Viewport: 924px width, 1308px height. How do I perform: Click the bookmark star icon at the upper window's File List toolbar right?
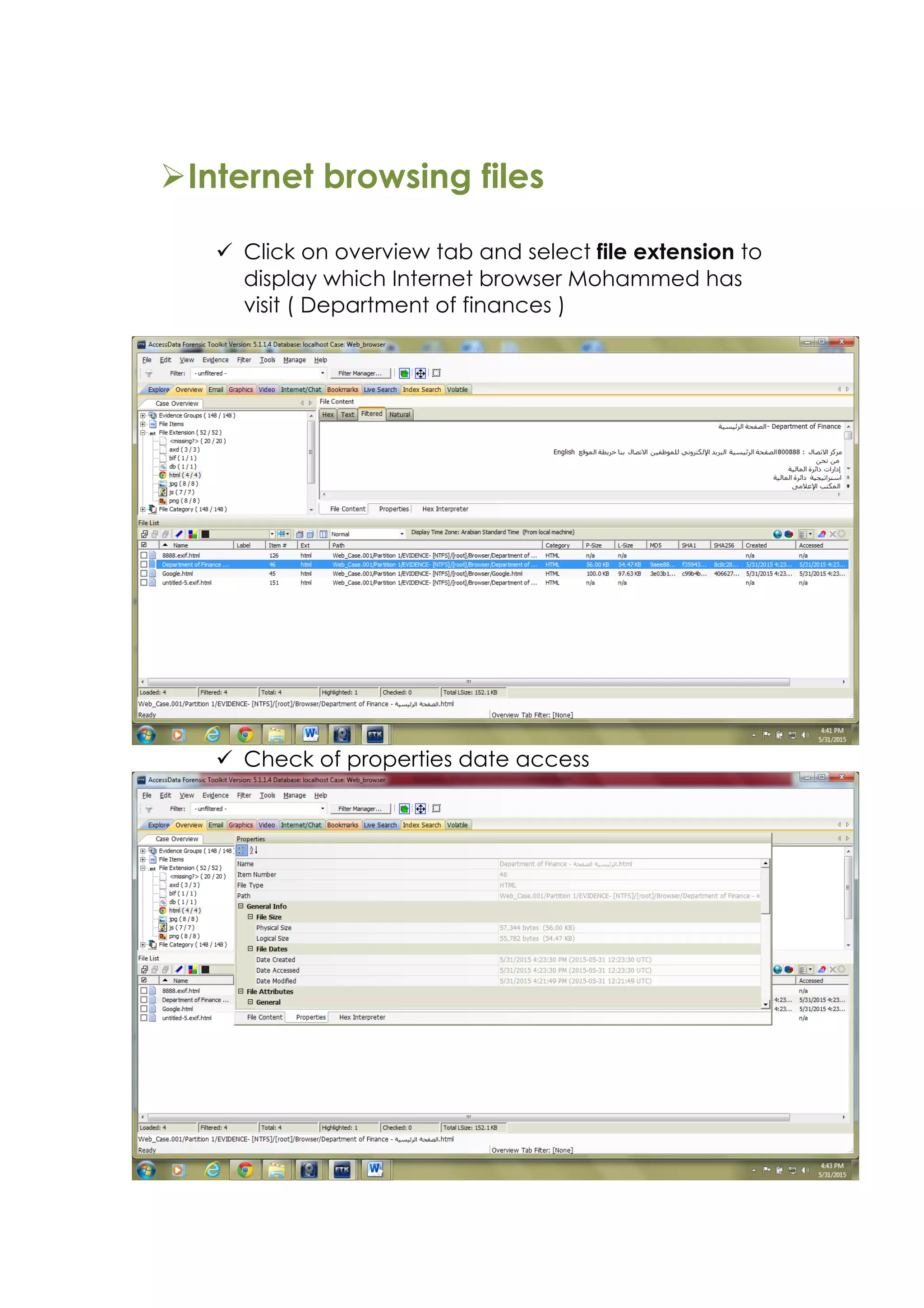click(x=822, y=534)
